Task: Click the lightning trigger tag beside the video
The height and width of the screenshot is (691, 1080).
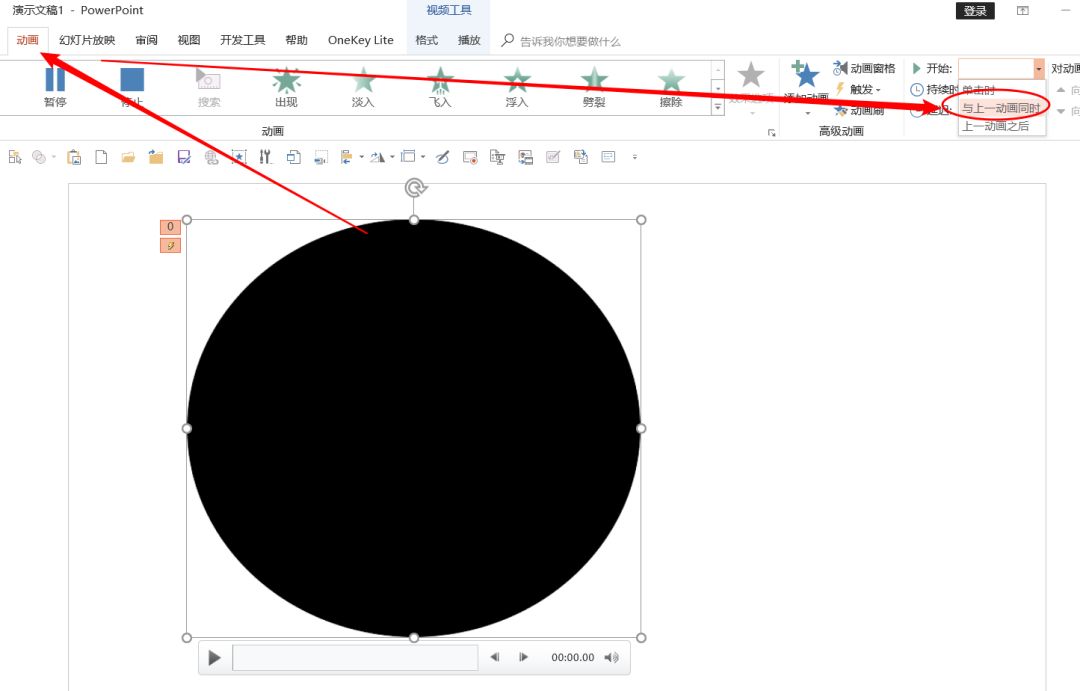Action: coord(171,245)
